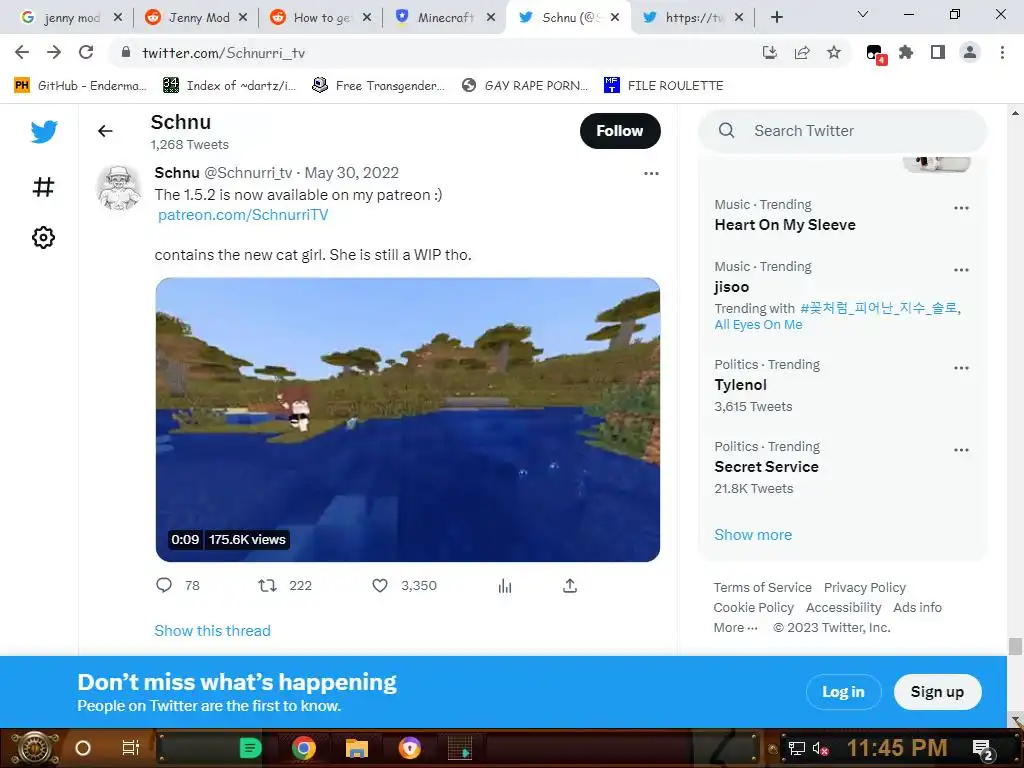Share the tweet via upload arrow icon
Image resolution: width=1024 pixels, height=768 pixels.
tap(570, 586)
